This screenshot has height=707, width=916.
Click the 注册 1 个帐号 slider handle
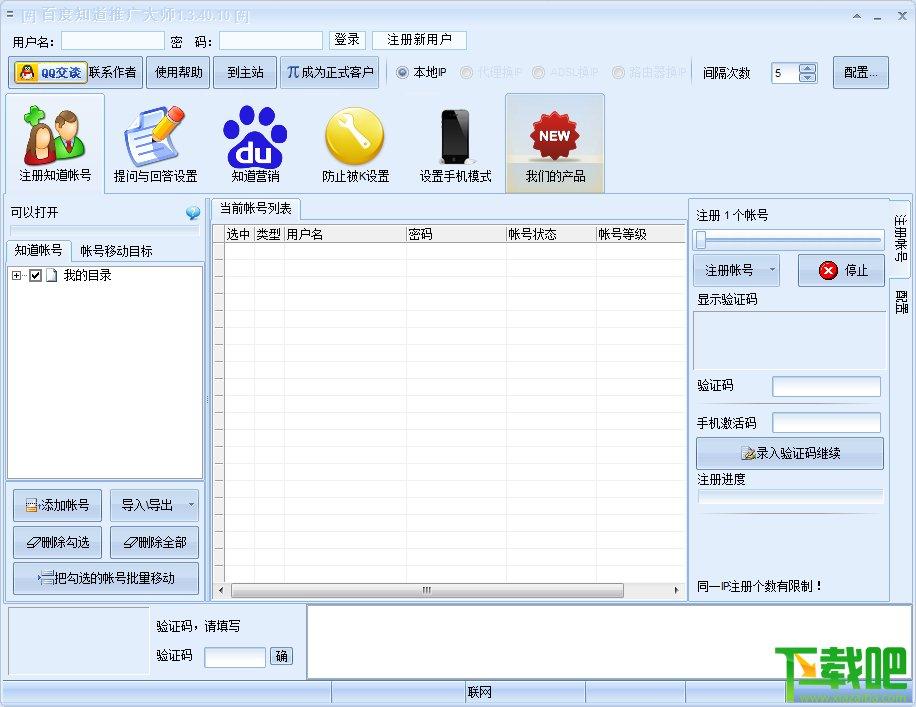(700, 239)
